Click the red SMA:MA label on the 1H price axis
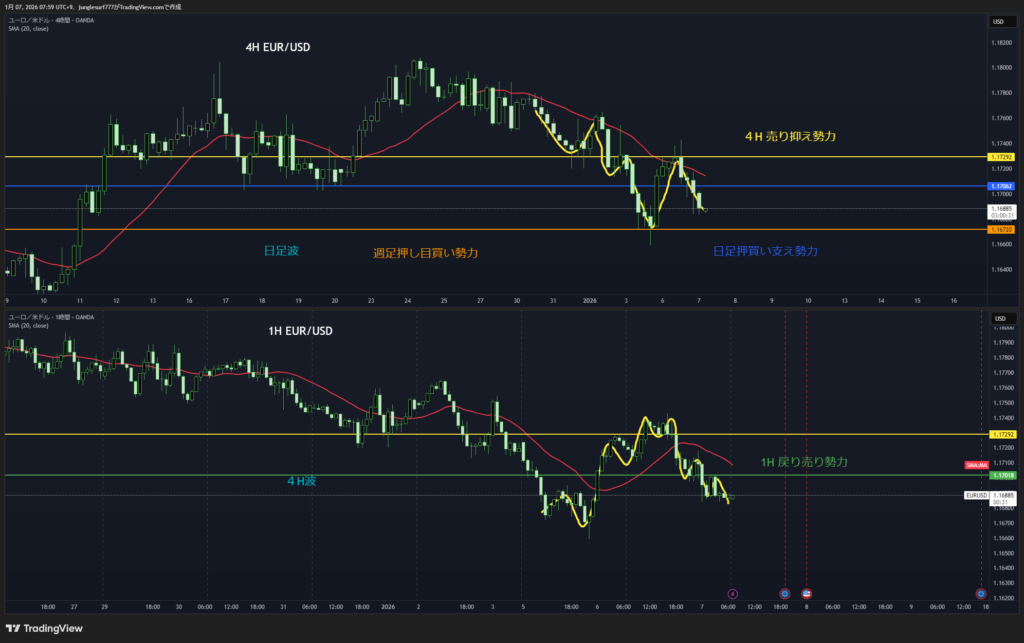This screenshot has width=1024, height=643. pyautogui.click(x=977, y=466)
